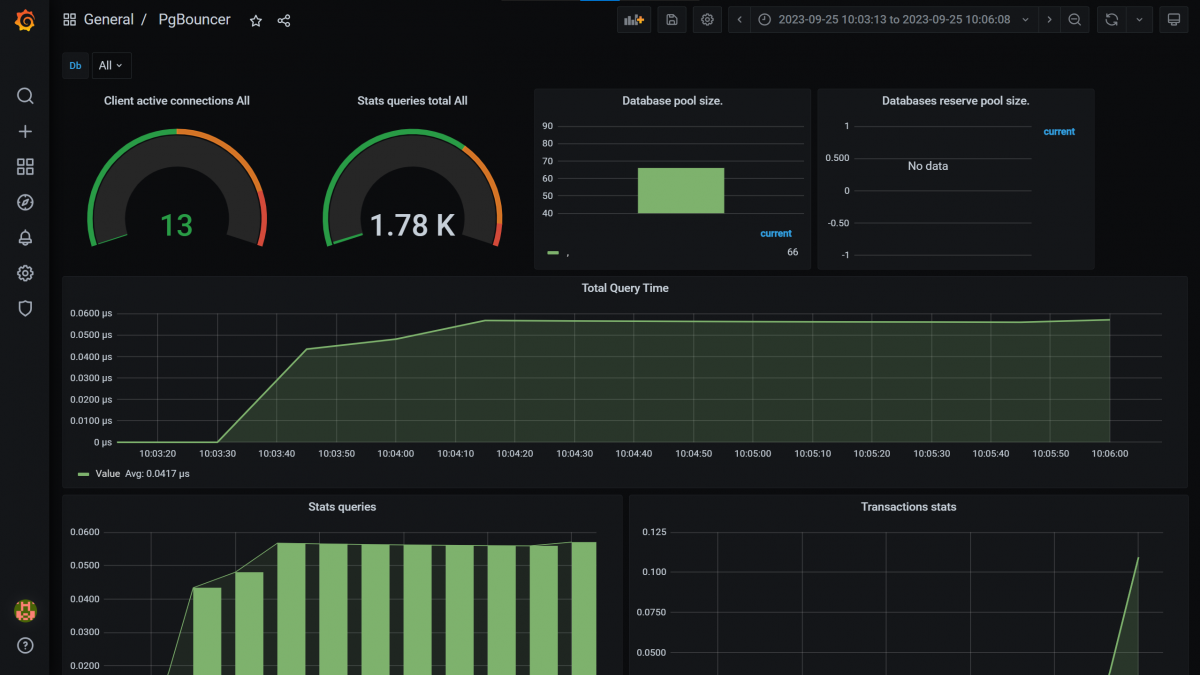1200x675 pixels.
Task: Star the PgBouncer dashboard as favorite
Action: (255, 19)
